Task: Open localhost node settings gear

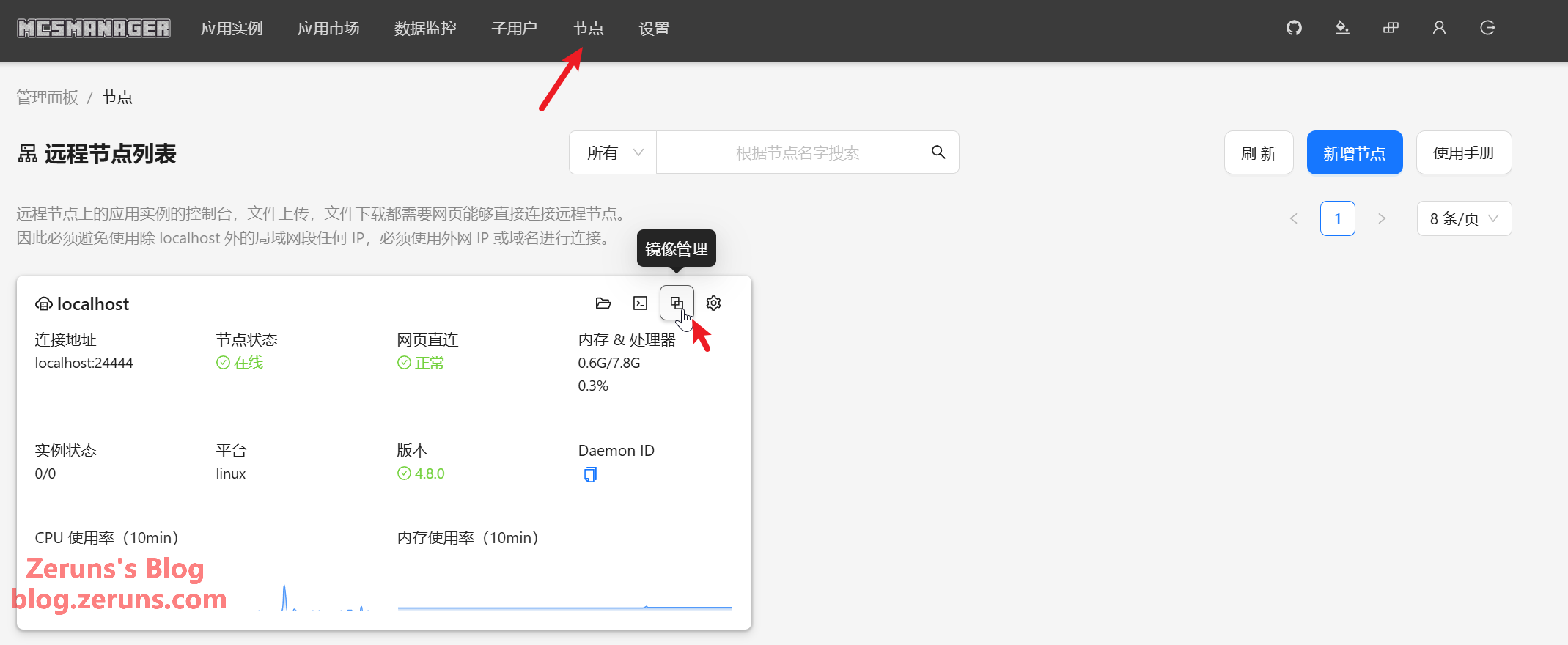Action: coord(713,303)
